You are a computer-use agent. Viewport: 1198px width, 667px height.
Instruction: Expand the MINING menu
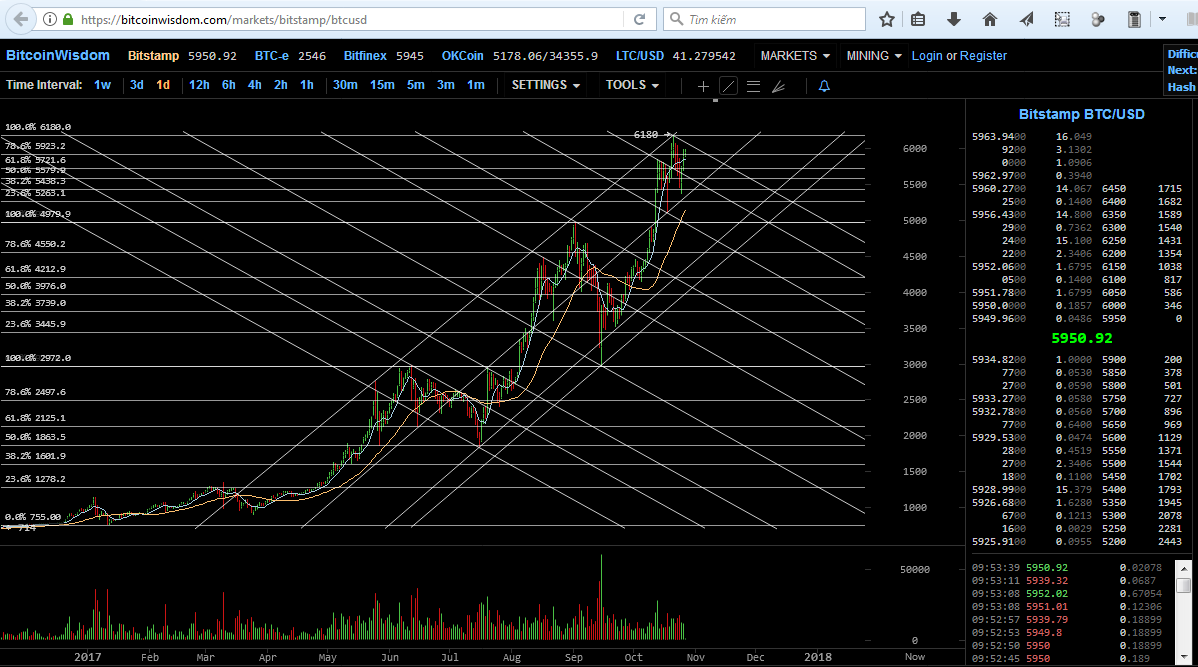[874, 56]
